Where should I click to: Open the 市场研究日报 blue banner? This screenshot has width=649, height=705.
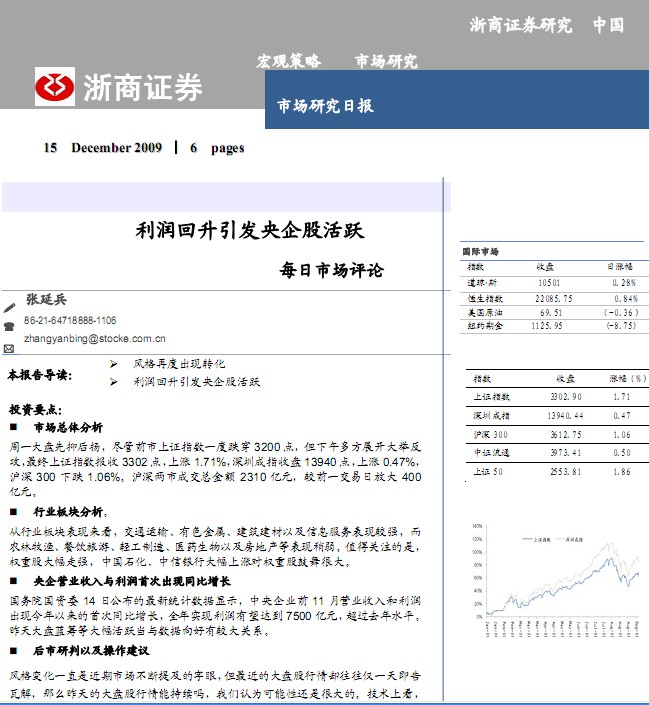tap(324, 106)
